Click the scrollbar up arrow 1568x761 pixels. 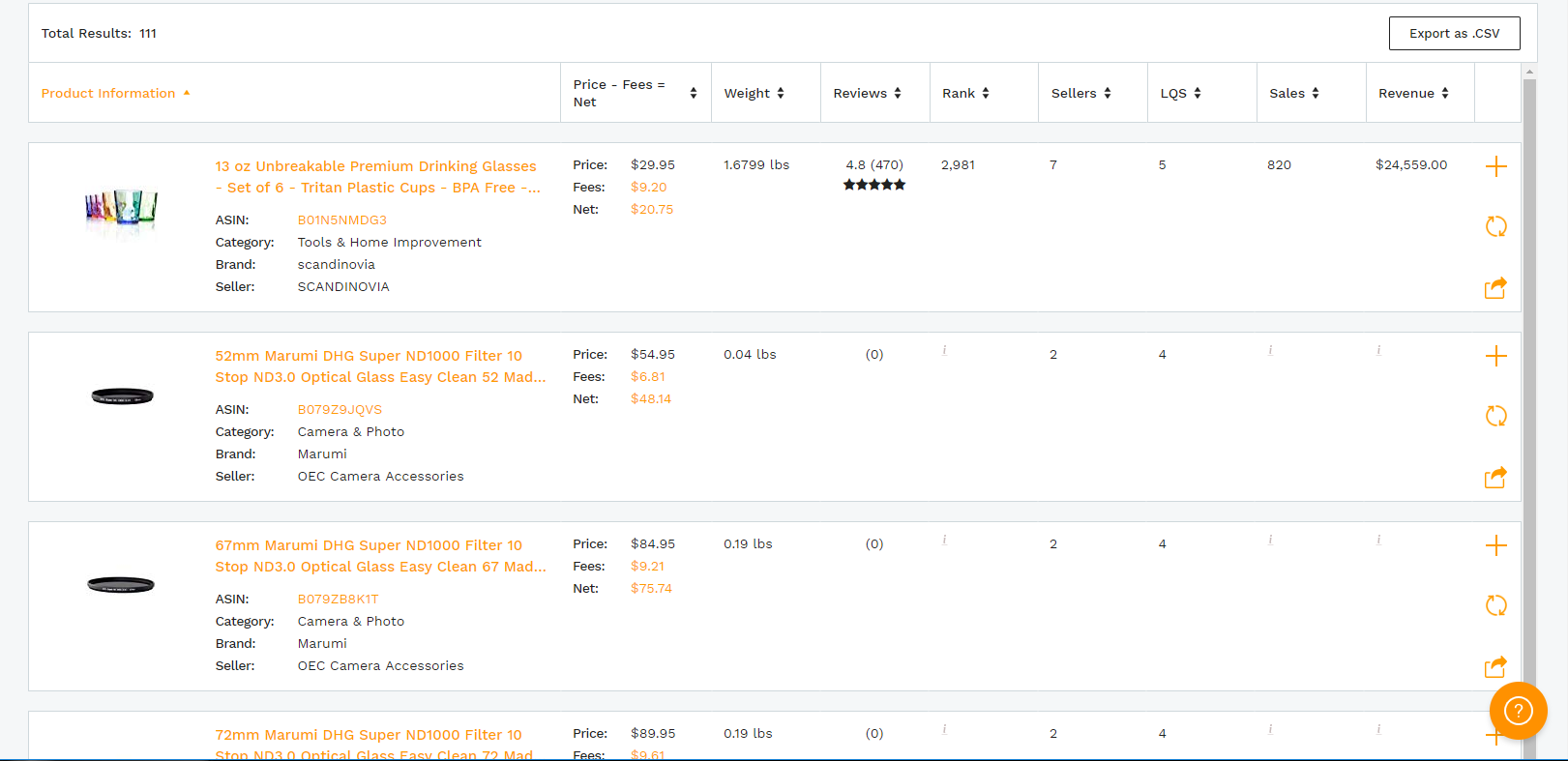[1529, 72]
